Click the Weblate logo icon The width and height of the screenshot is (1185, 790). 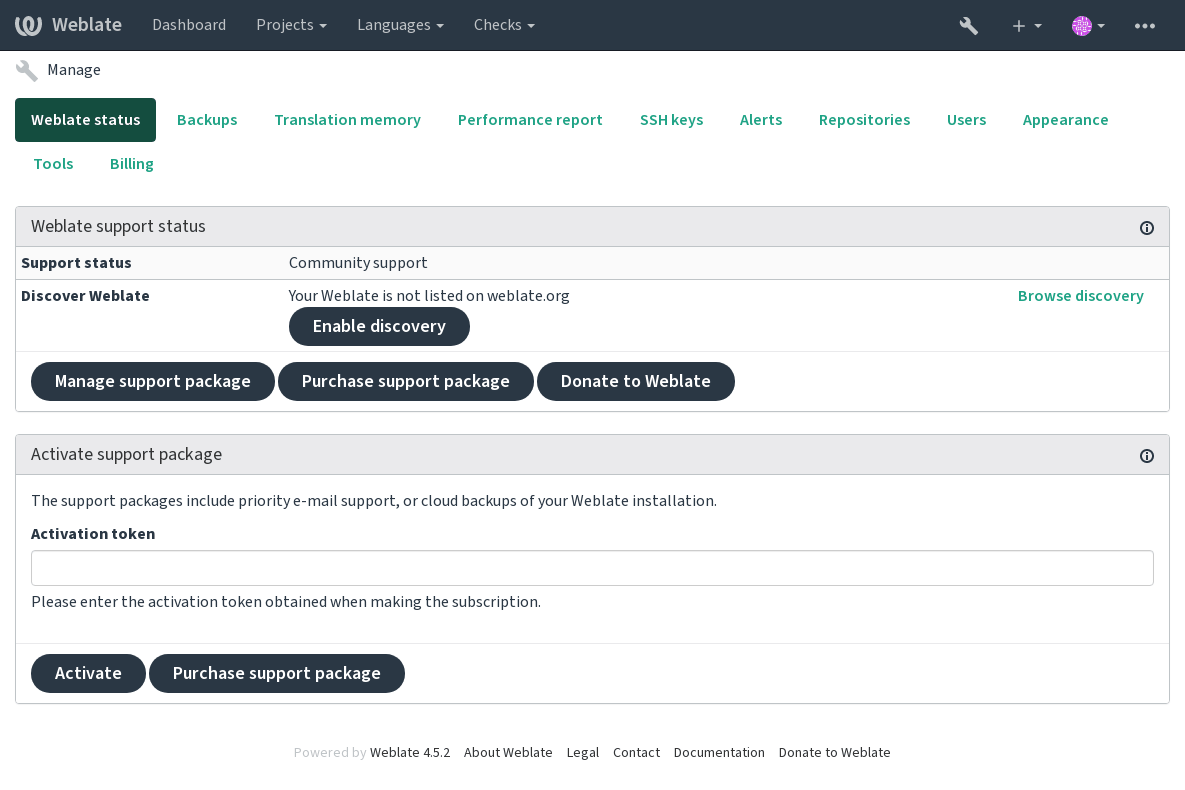pyautogui.click(x=28, y=25)
